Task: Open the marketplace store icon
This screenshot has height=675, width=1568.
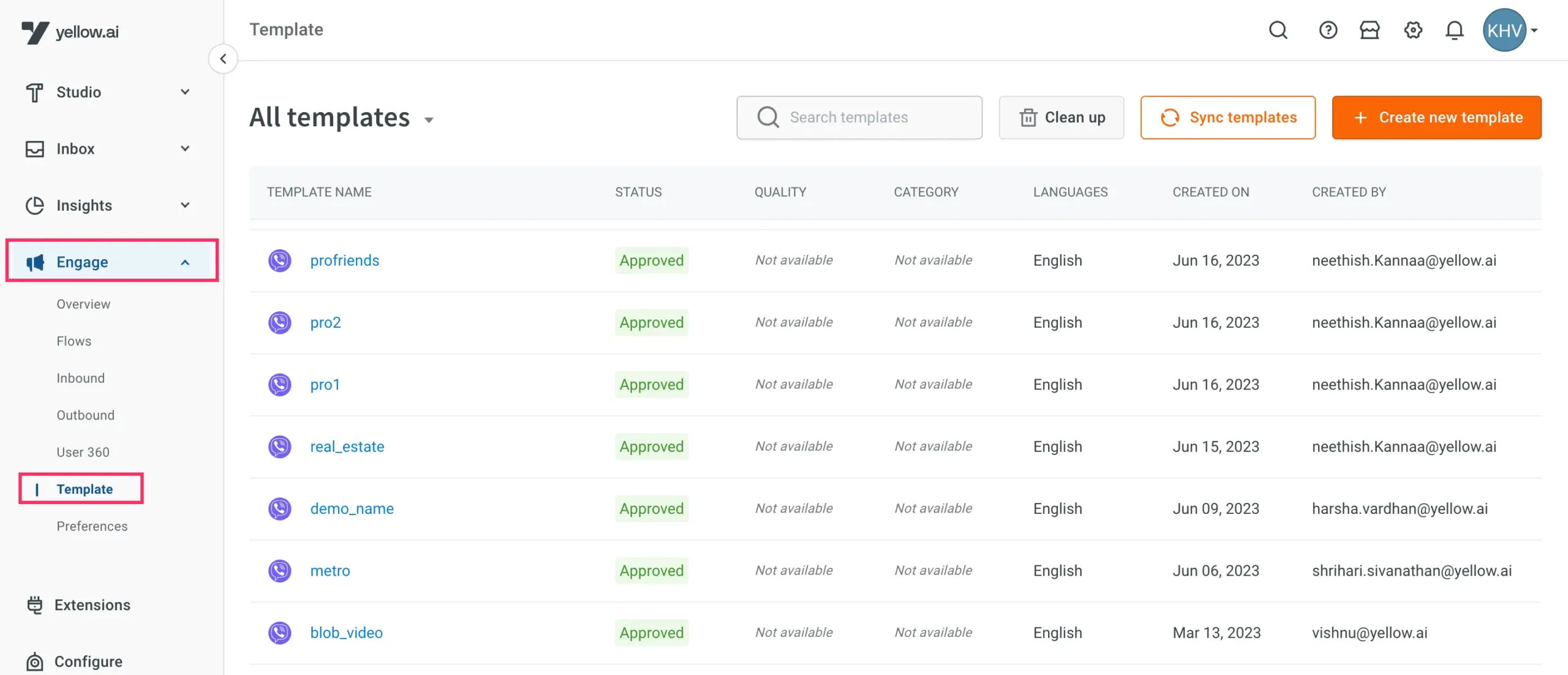Action: (x=1370, y=29)
